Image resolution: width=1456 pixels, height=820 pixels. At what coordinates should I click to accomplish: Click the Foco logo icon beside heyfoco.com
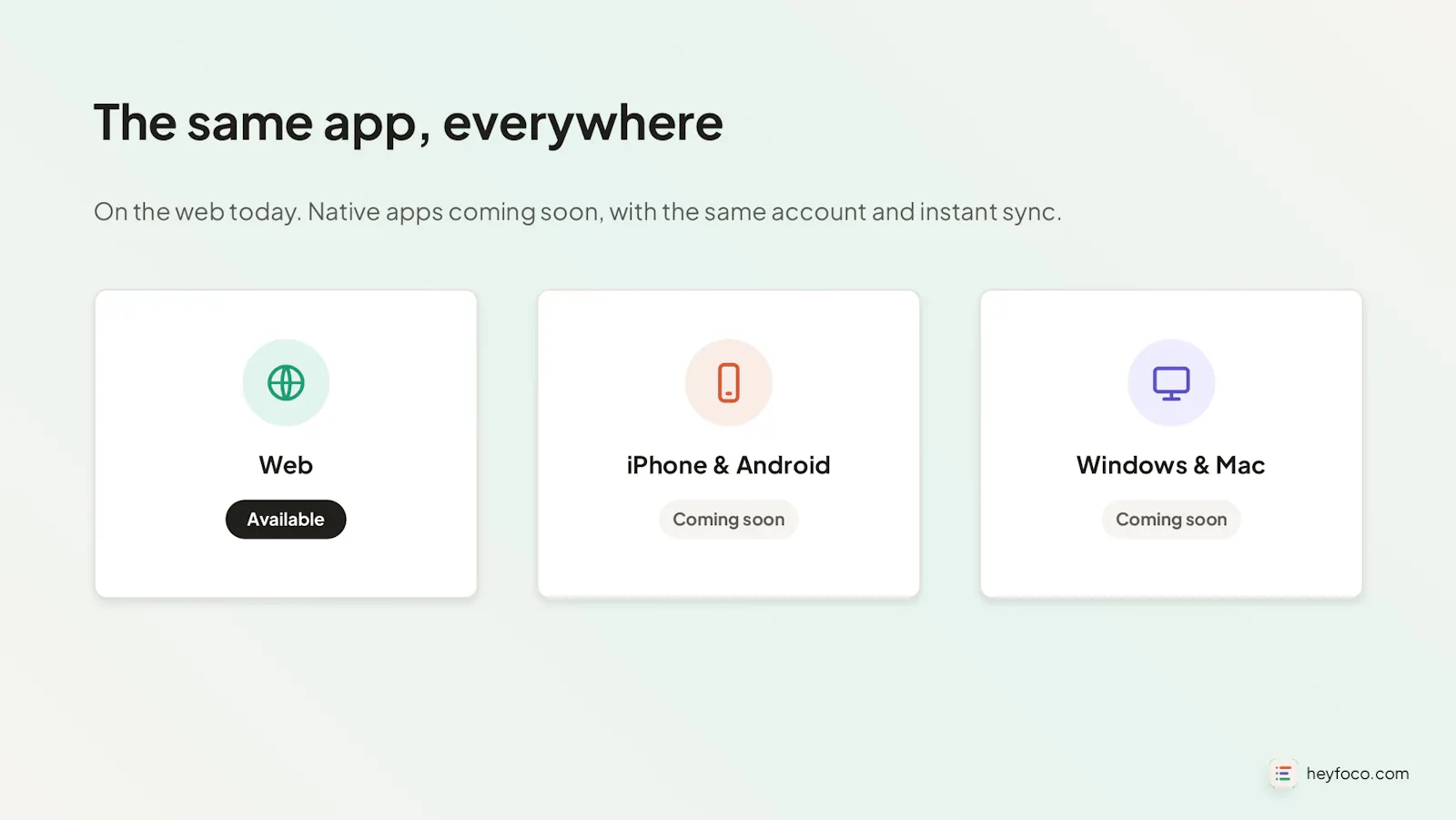(x=1283, y=774)
